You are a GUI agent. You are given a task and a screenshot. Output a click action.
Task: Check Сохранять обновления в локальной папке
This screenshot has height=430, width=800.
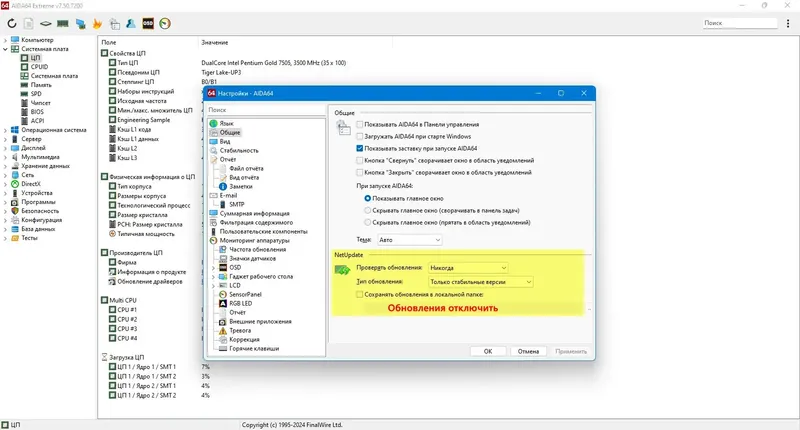pyautogui.click(x=360, y=294)
